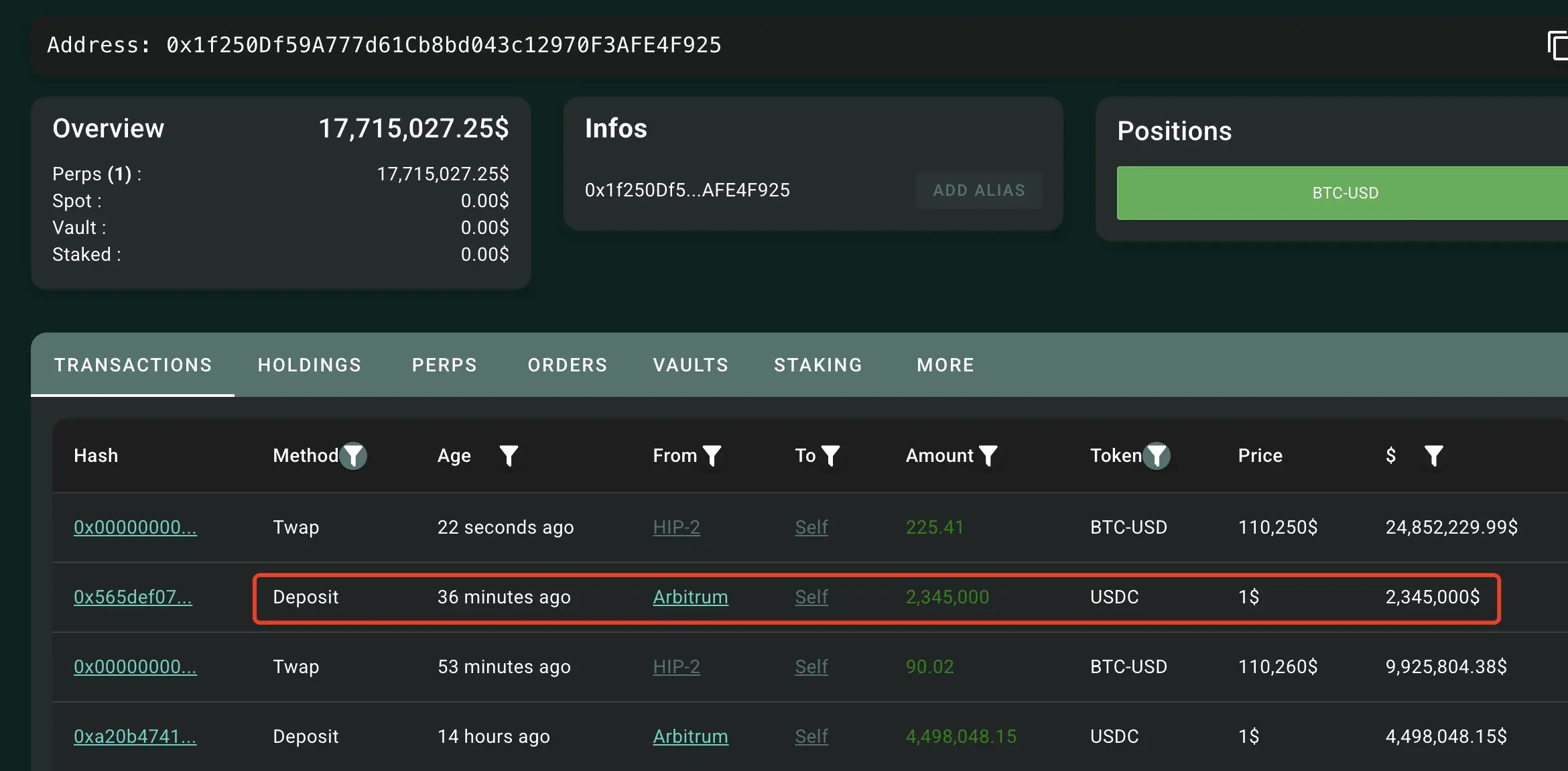Click amount 90.02 in Twap row
This screenshot has width=1568, height=771.
929,666
